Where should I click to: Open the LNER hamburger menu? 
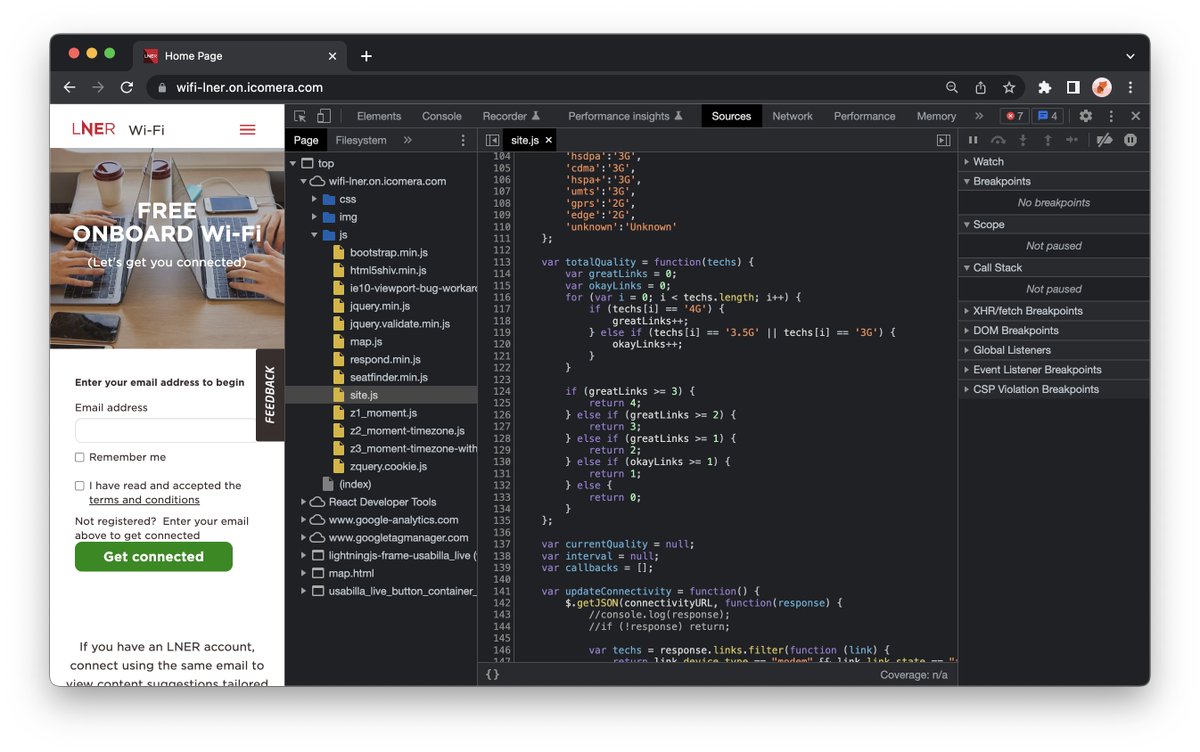point(248,130)
